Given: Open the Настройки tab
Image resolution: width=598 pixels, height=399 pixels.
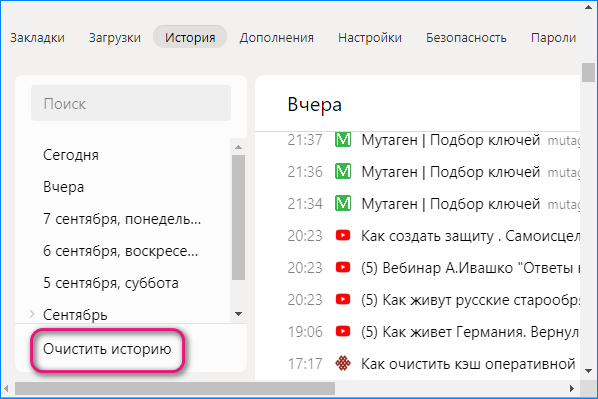Looking at the screenshot, I should (x=370, y=38).
